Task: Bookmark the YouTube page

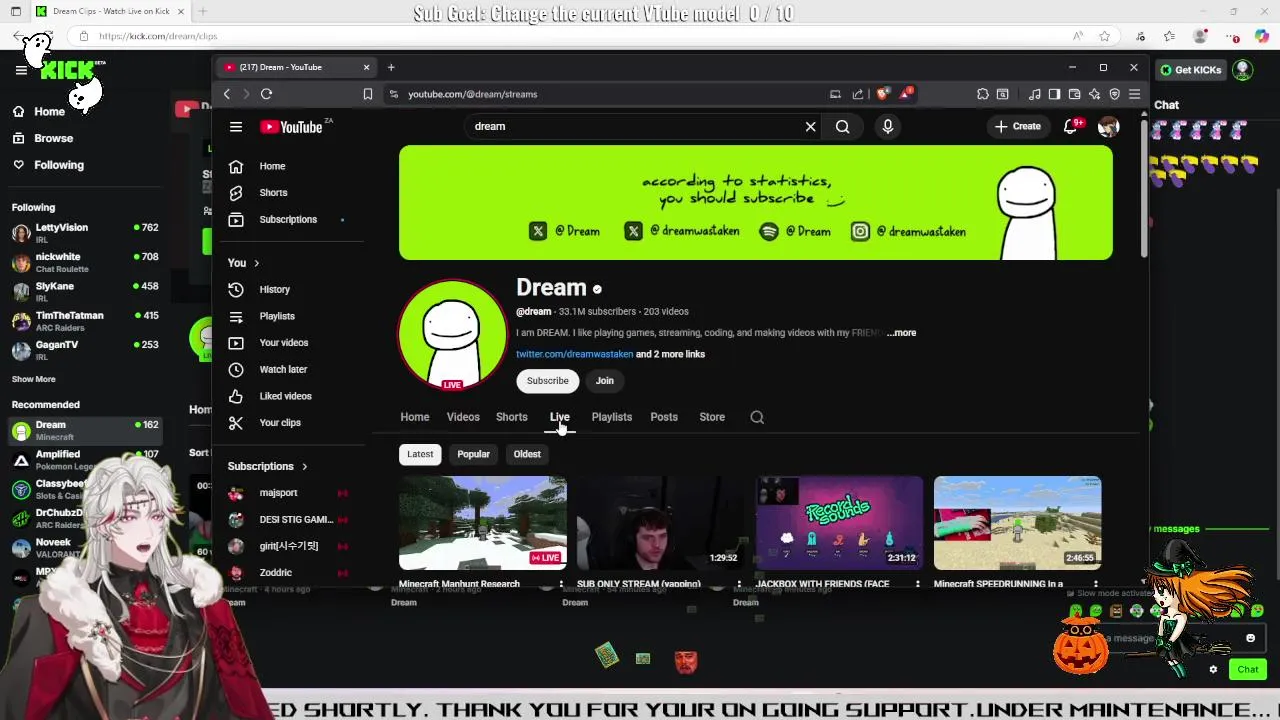Action: click(368, 94)
